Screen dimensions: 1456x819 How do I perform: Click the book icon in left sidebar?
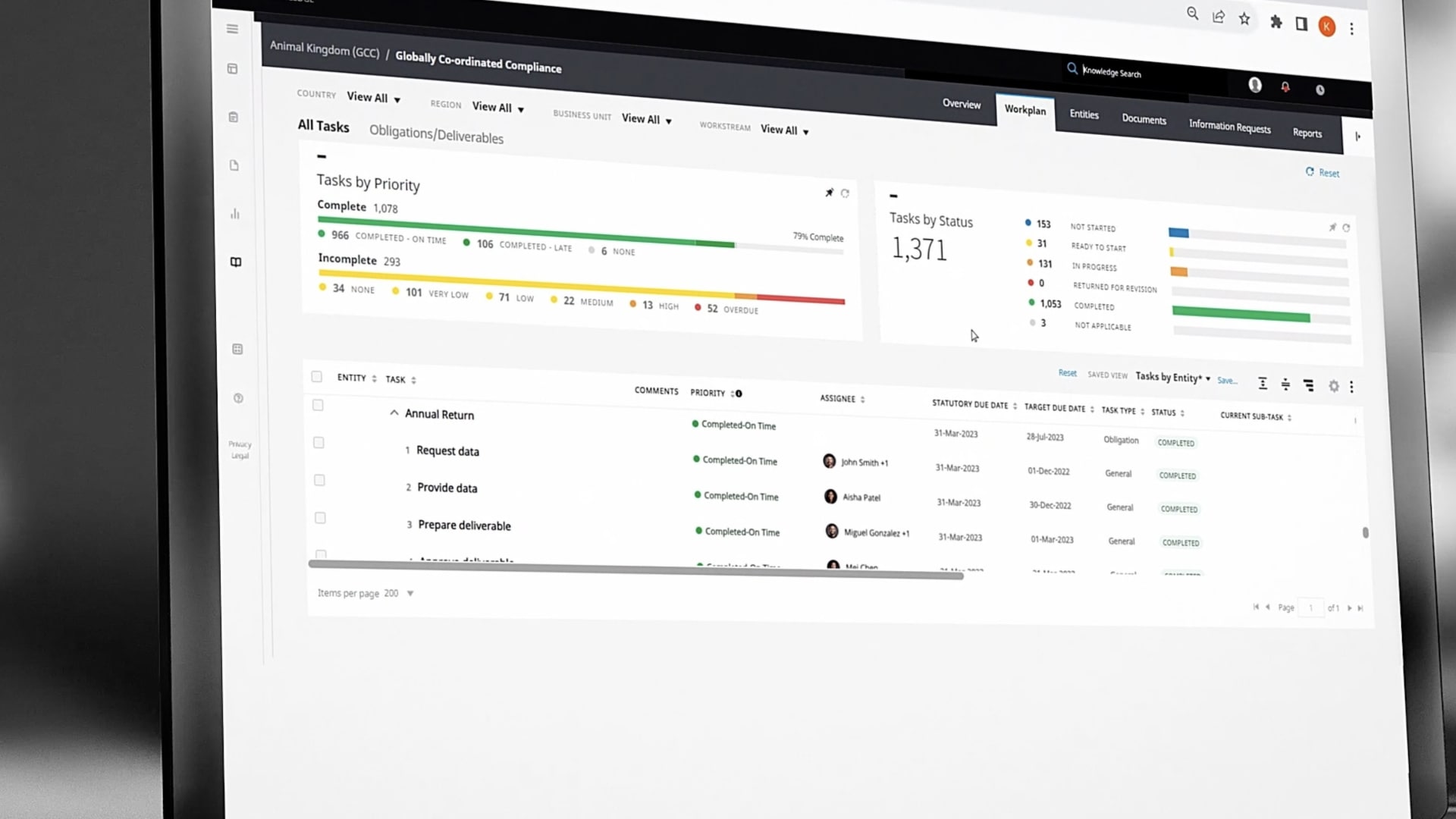236,262
